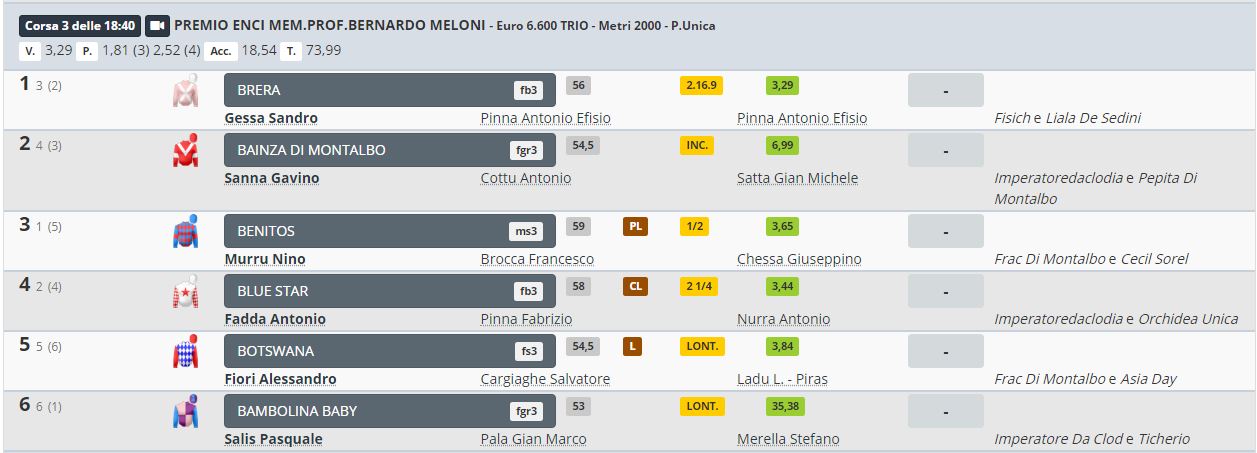The image size is (1257, 453).
Task: Click the ms3 tag on the Benitos bar
Action: click(x=526, y=231)
